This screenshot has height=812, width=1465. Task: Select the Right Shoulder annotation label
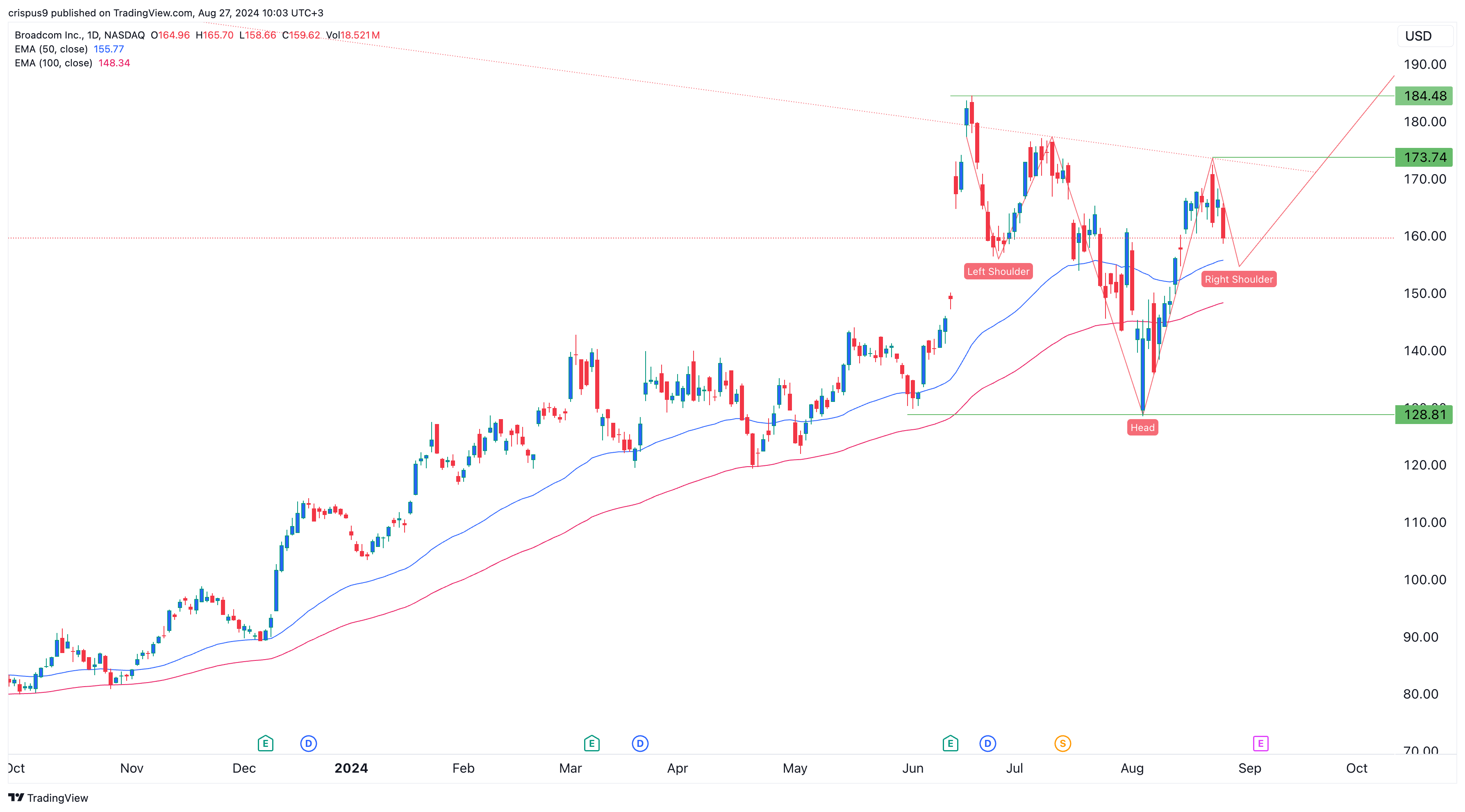click(1239, 279)
